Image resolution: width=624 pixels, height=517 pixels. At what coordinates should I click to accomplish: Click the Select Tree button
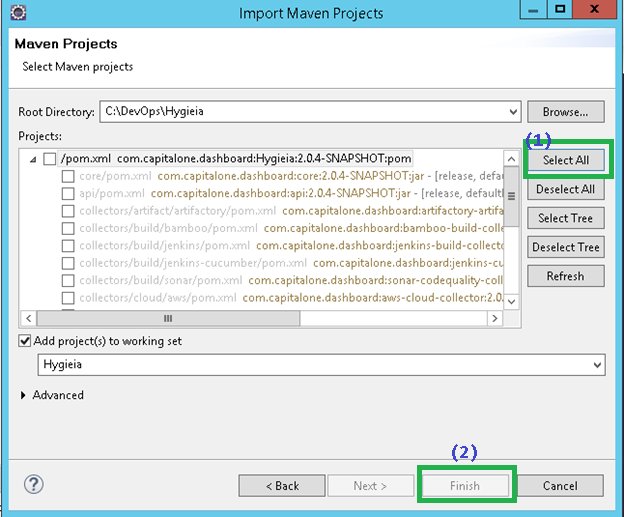(x=565, y=218)
